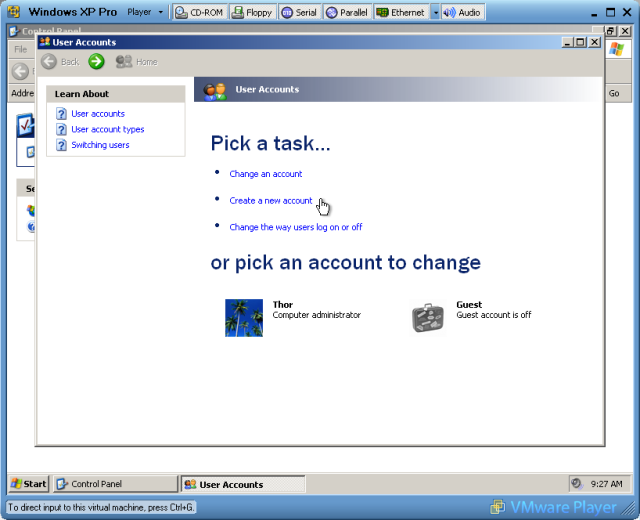Open the 'User accounts' help topic
The height and width of the screenshot is (520, 640).
click(98, 114)
